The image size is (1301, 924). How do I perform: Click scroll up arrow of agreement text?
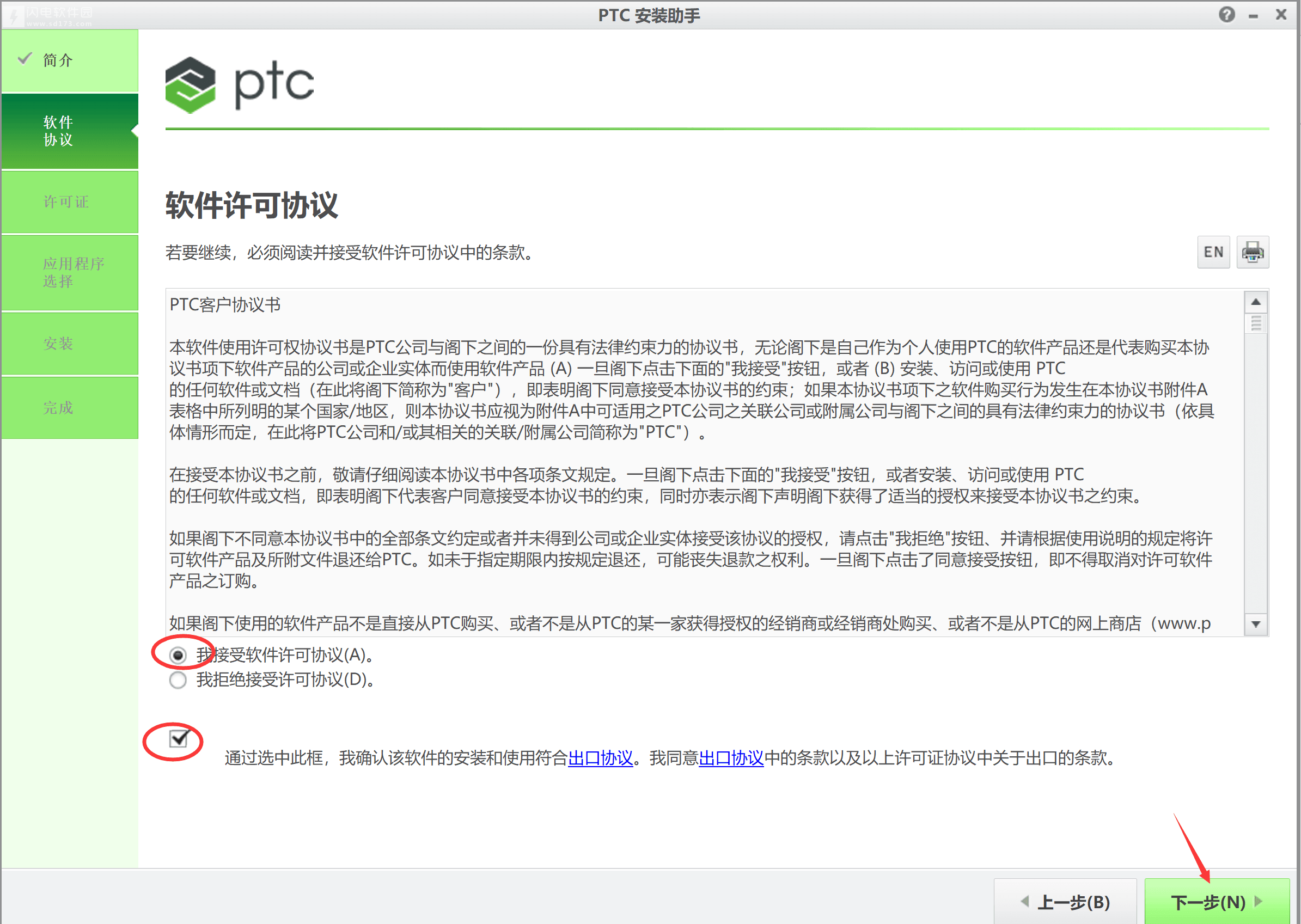(1255, 302)
